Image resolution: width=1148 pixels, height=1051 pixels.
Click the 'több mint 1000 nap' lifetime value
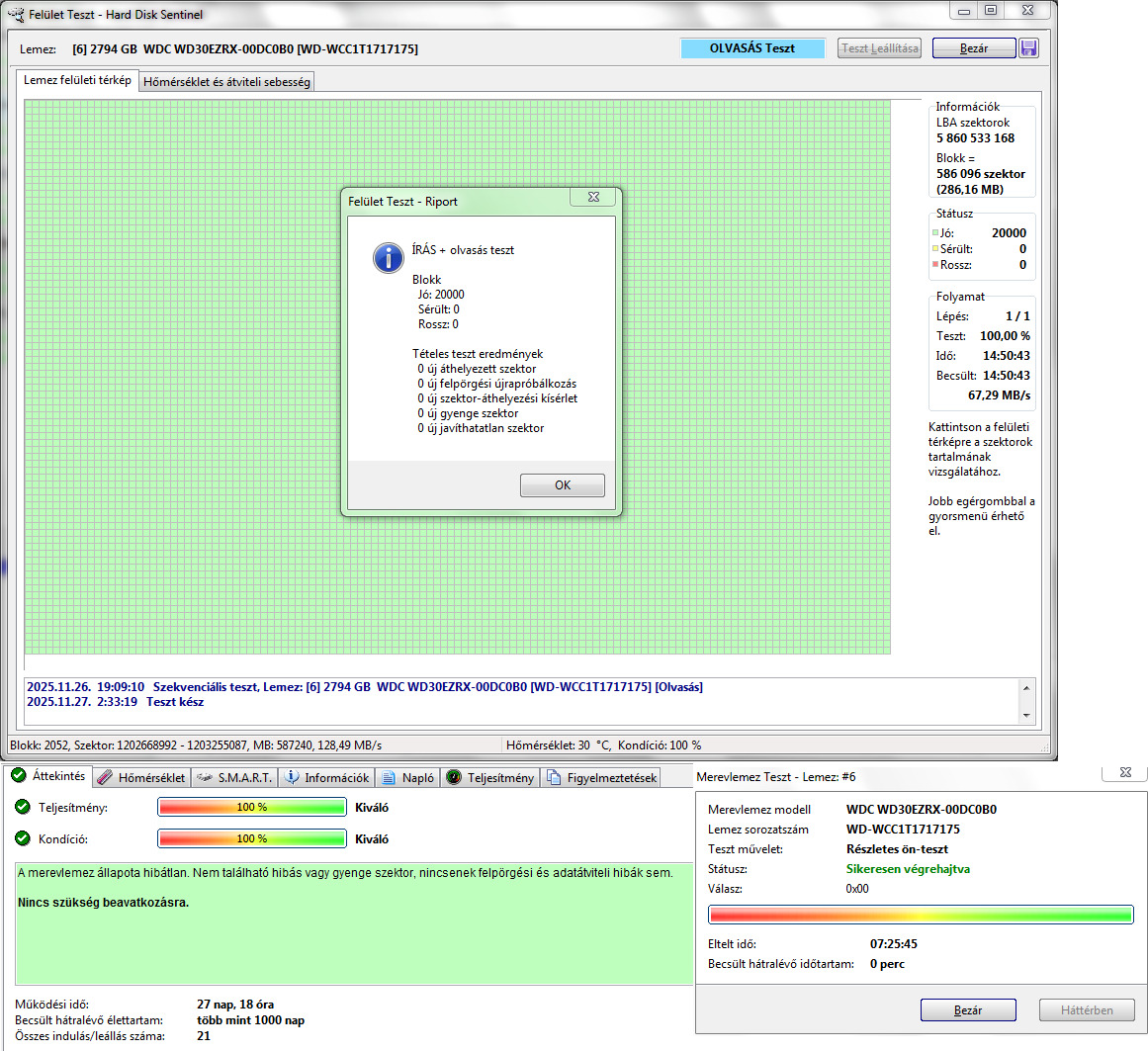[x=250, y=1020]
